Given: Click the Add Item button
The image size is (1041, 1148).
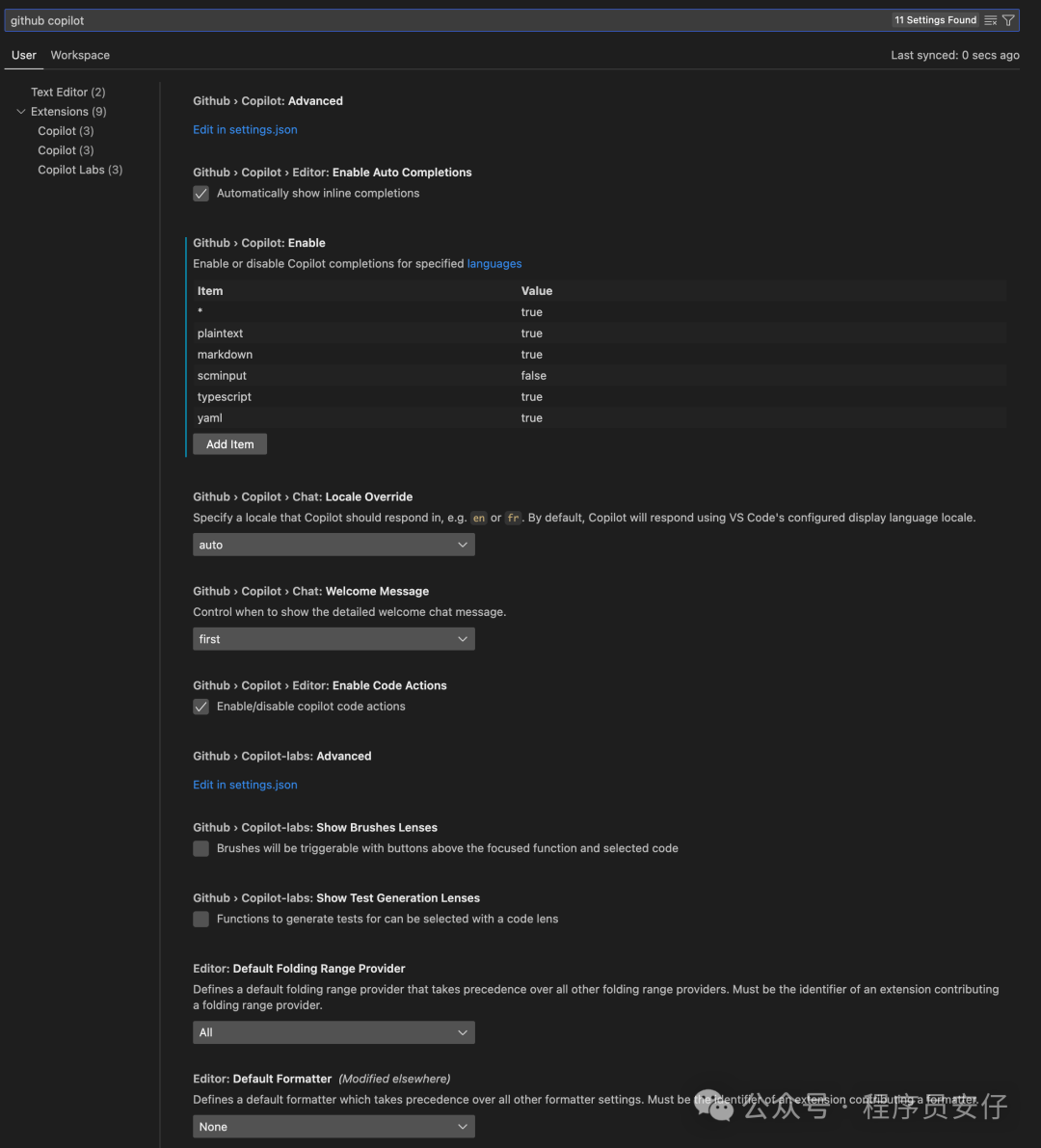Looking at the screenshot, I should (229, 444).
